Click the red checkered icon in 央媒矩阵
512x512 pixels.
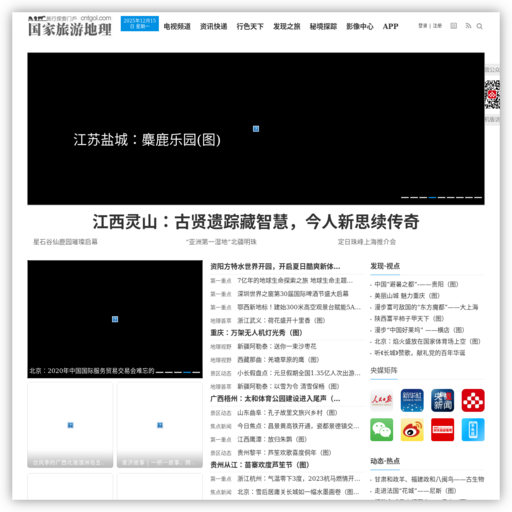coord(473,400)
